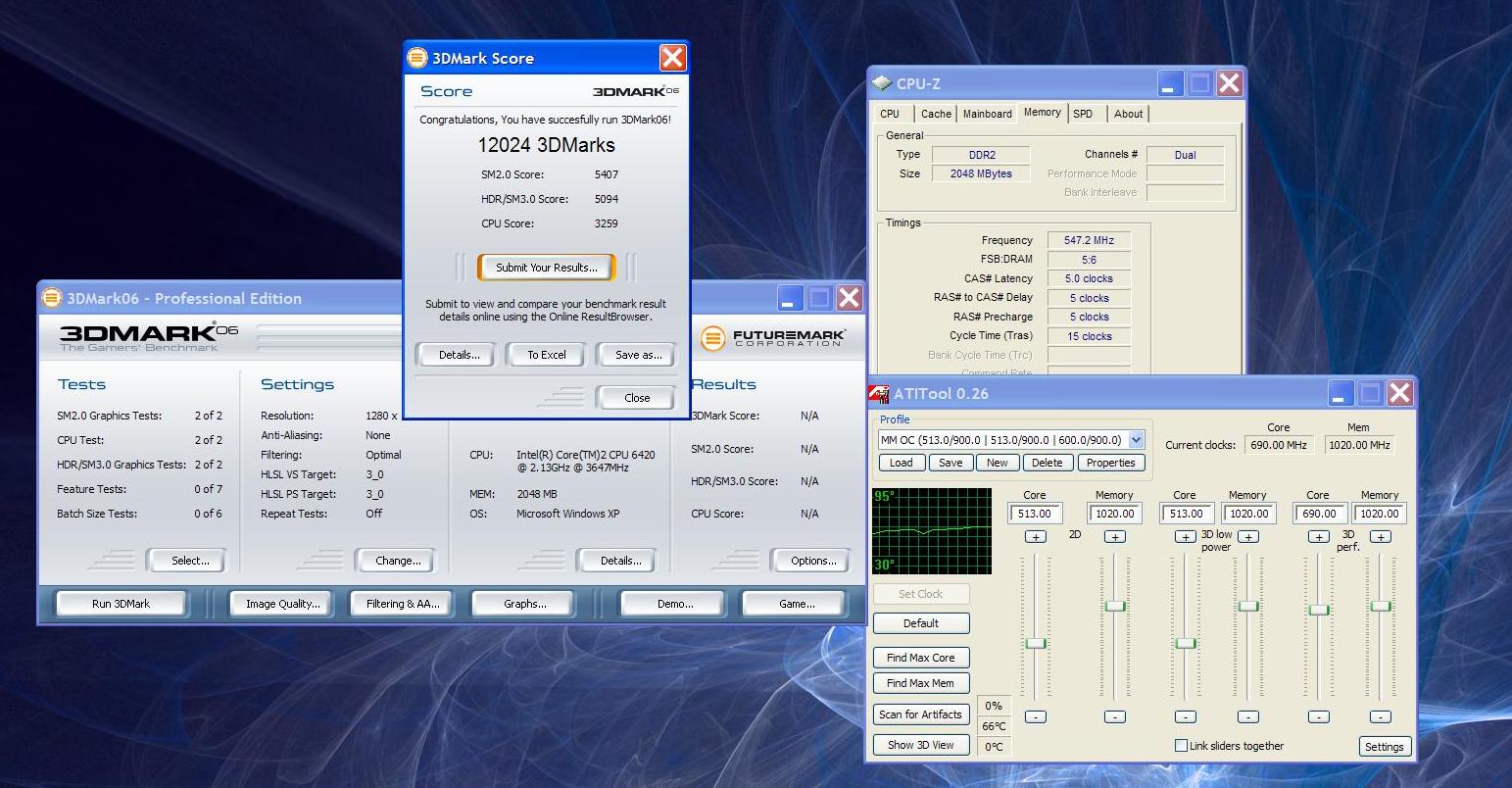
Task: Click the Default clocks button
Action: (920, 623)
